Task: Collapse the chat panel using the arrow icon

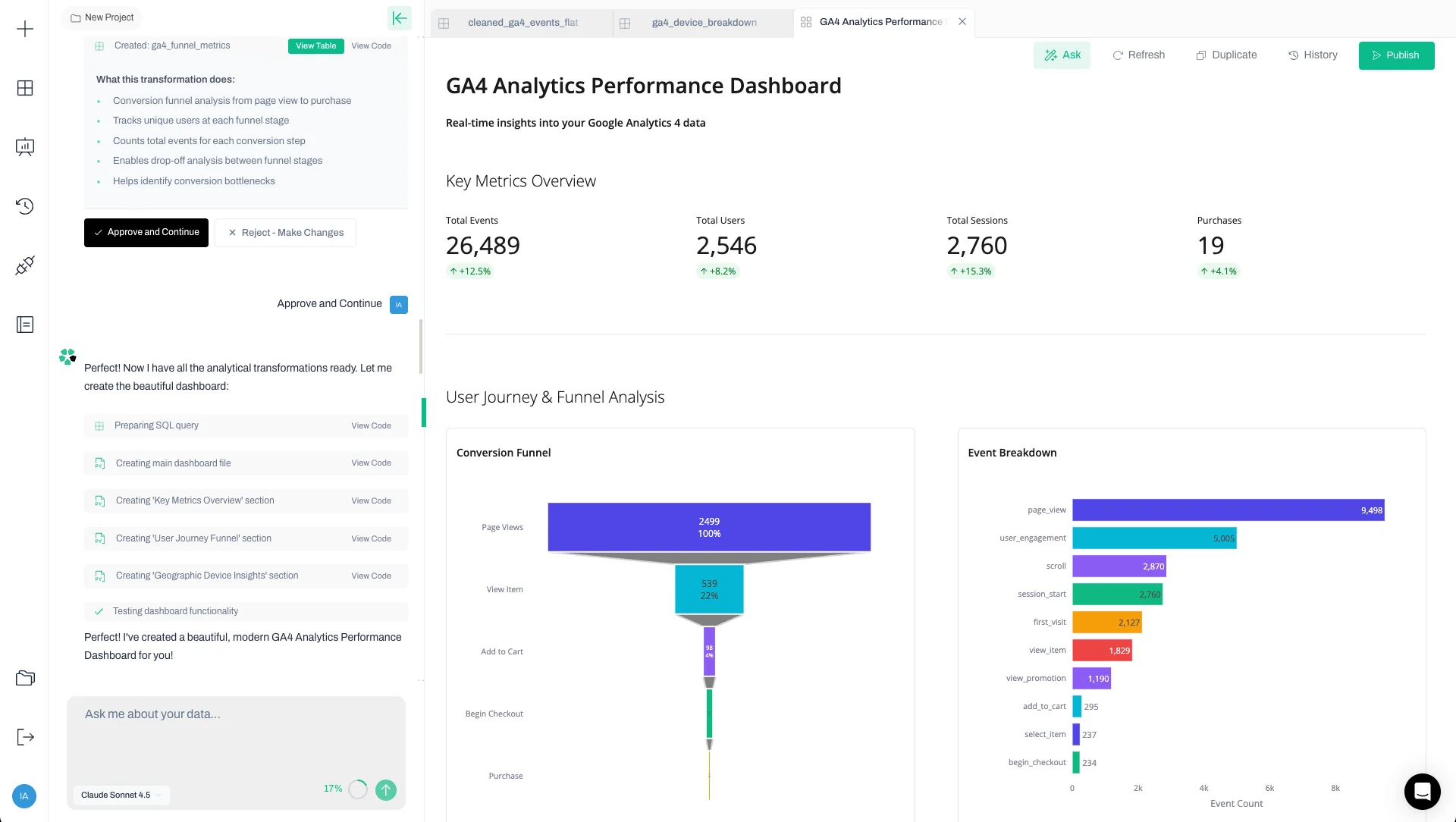Action: 400,17
